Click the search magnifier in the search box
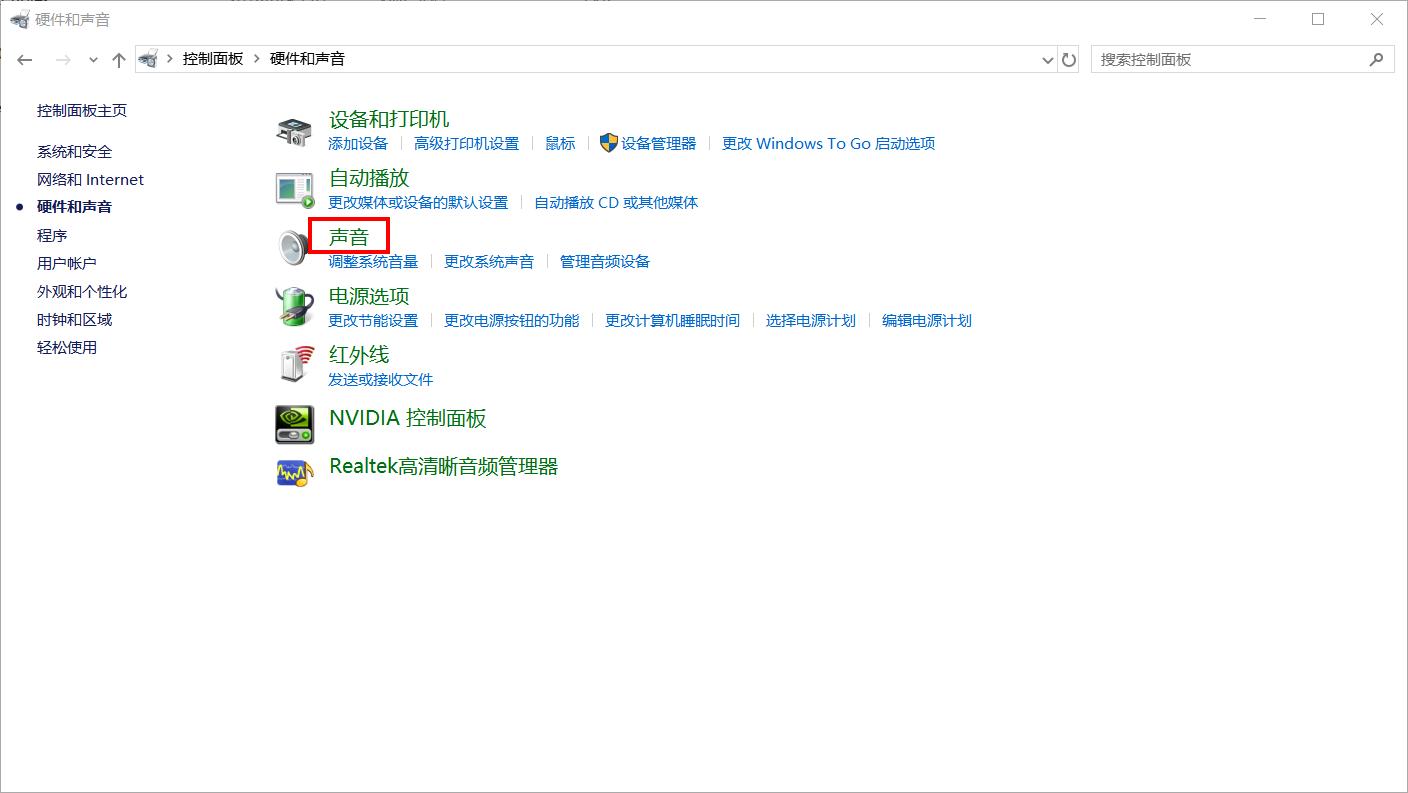The width and height of the screenshot is (1408, 793). tap(1377, 59)
